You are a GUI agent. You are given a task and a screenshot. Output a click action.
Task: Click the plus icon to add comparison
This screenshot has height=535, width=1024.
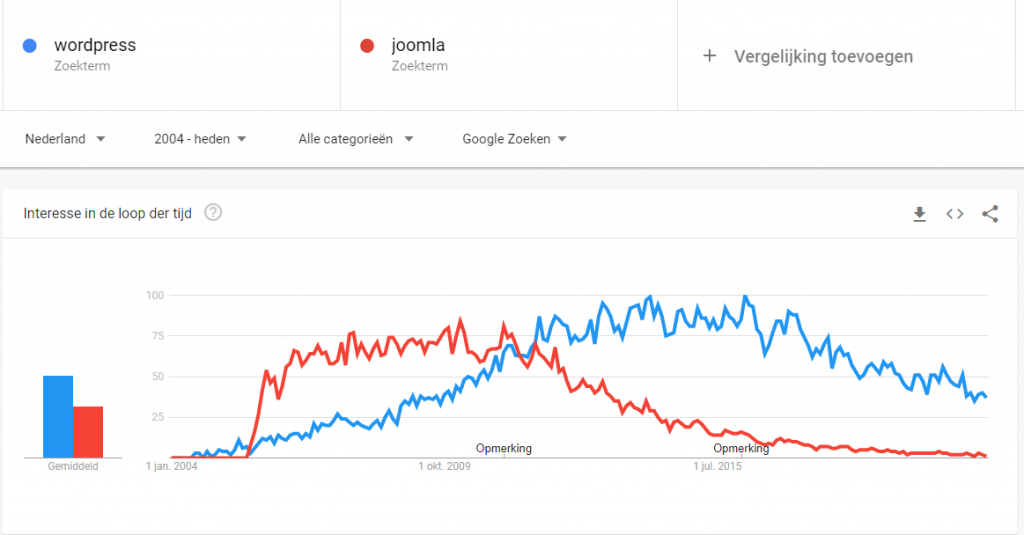(710, 56)
